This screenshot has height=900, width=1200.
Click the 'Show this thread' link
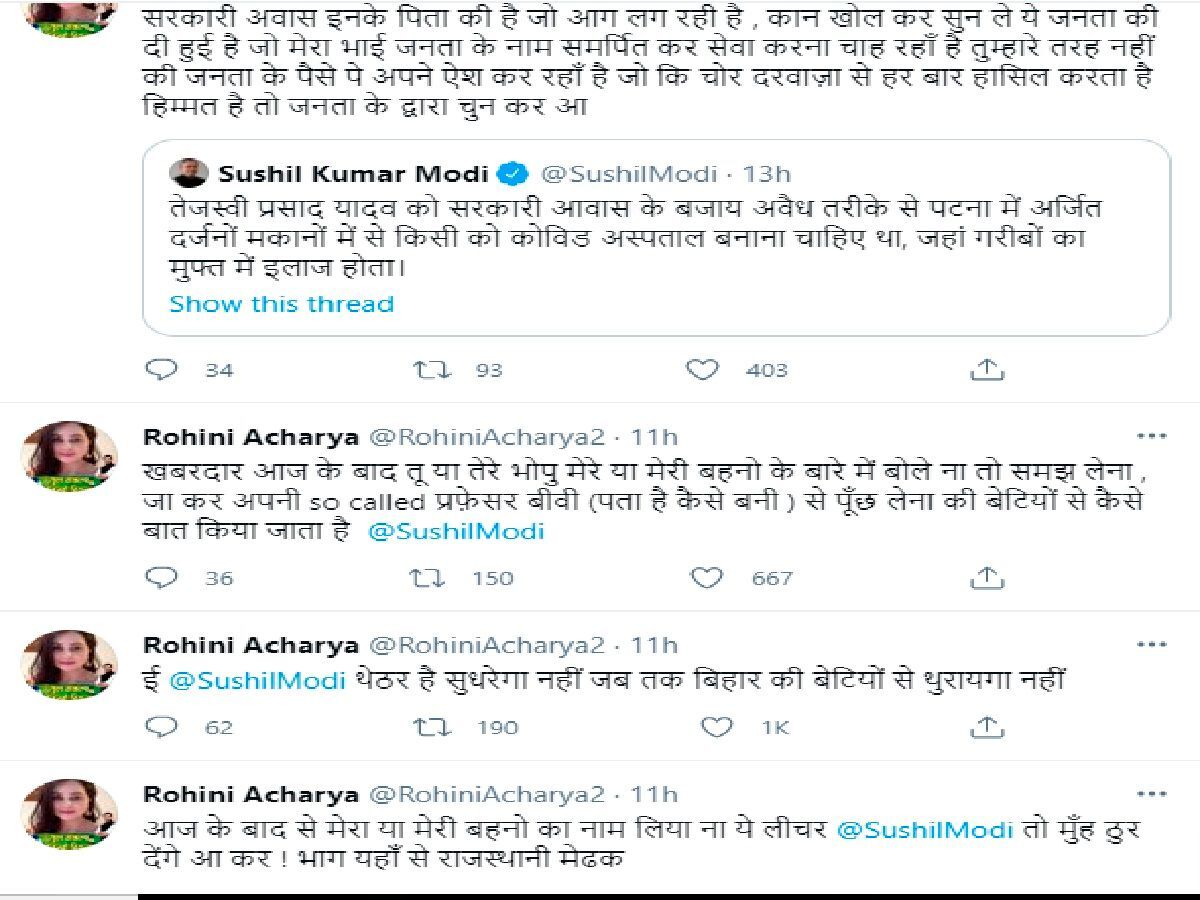[282, 304]
